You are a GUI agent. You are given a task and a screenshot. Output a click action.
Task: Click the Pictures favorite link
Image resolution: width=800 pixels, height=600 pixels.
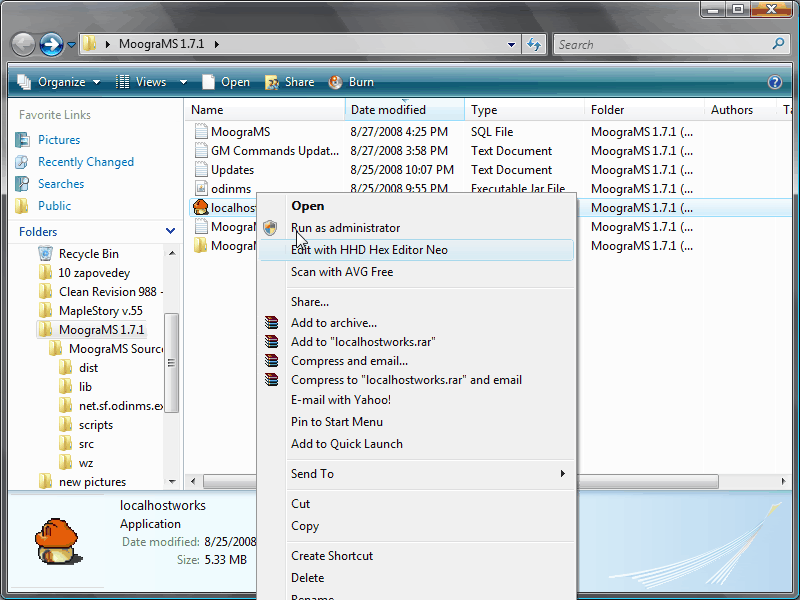point(59,140)
